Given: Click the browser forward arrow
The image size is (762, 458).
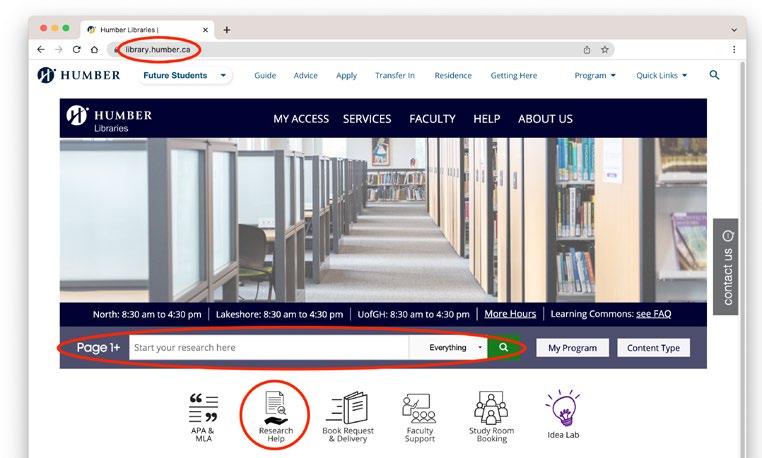Looking at the screenshot, I should tap(59, 50).
